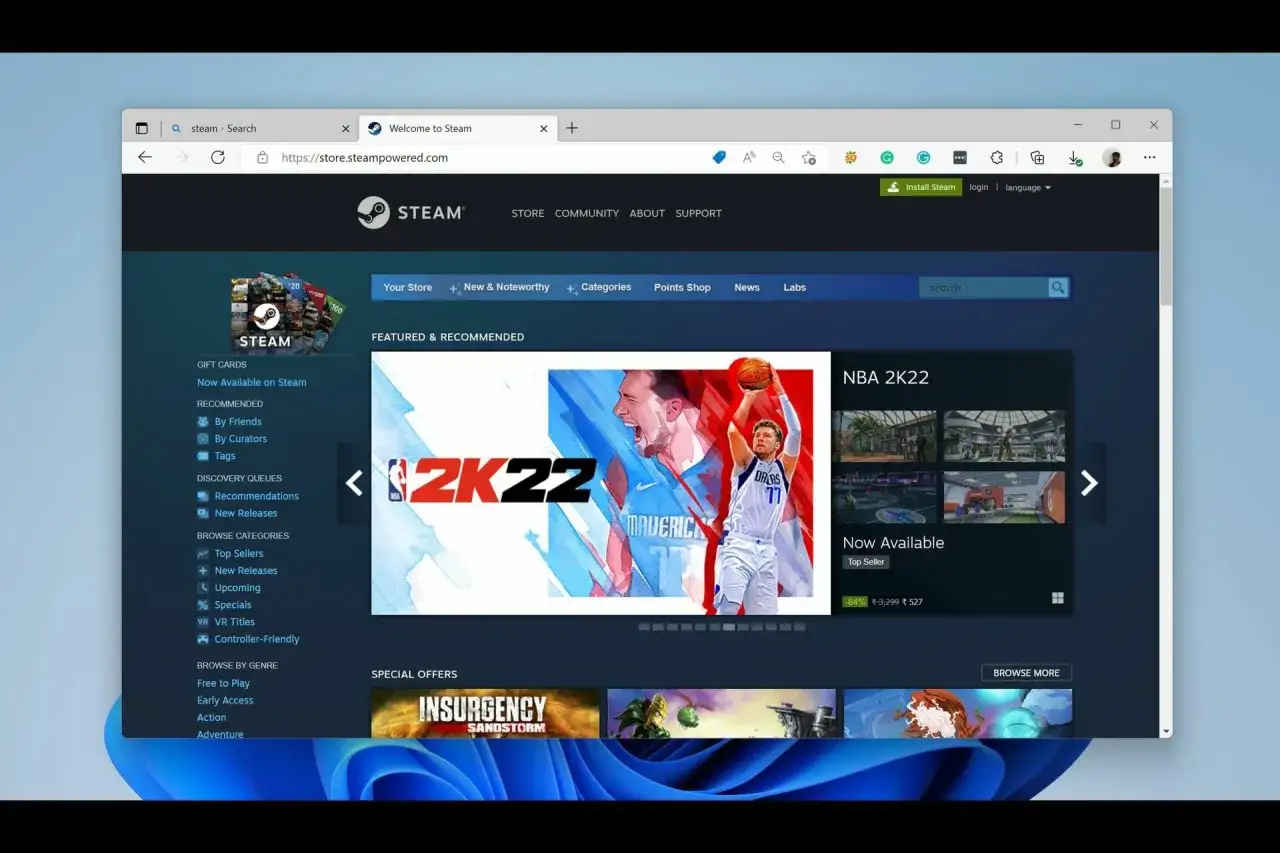Screen dimensions: 1280x853
Task: Open COMMUNITY in Steam top navigation
Action: coord(587,213)
